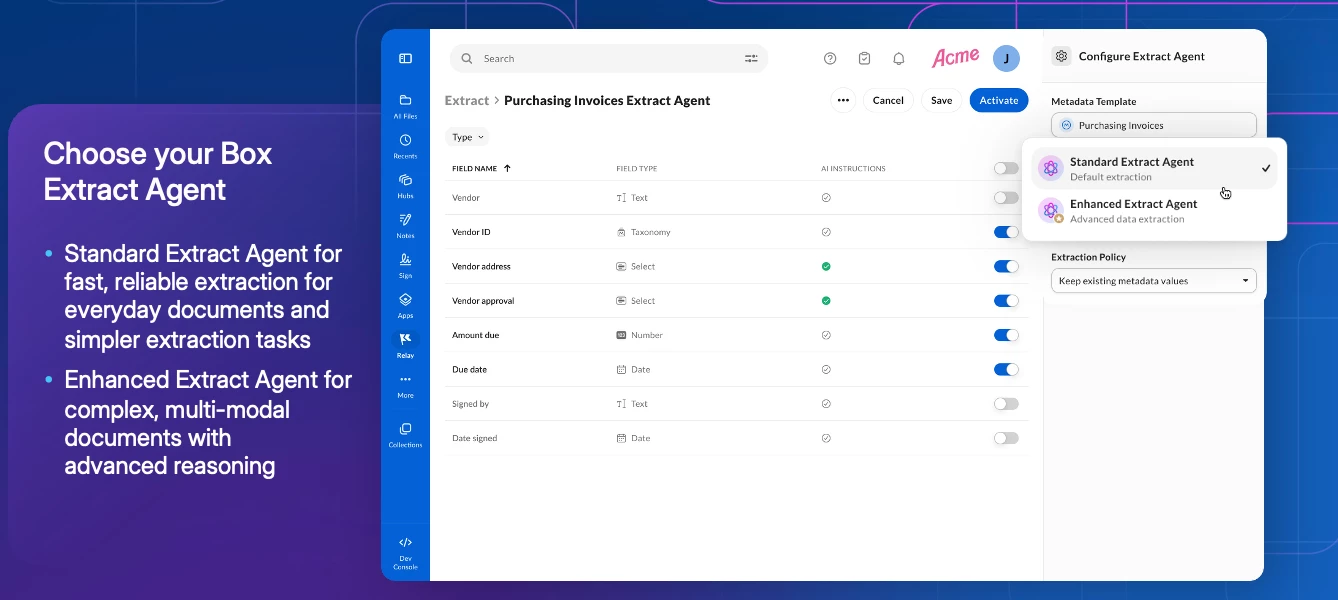Click the Signed by field name
This screenshot has height=600, width=1338.
click(x=470, y=404)
